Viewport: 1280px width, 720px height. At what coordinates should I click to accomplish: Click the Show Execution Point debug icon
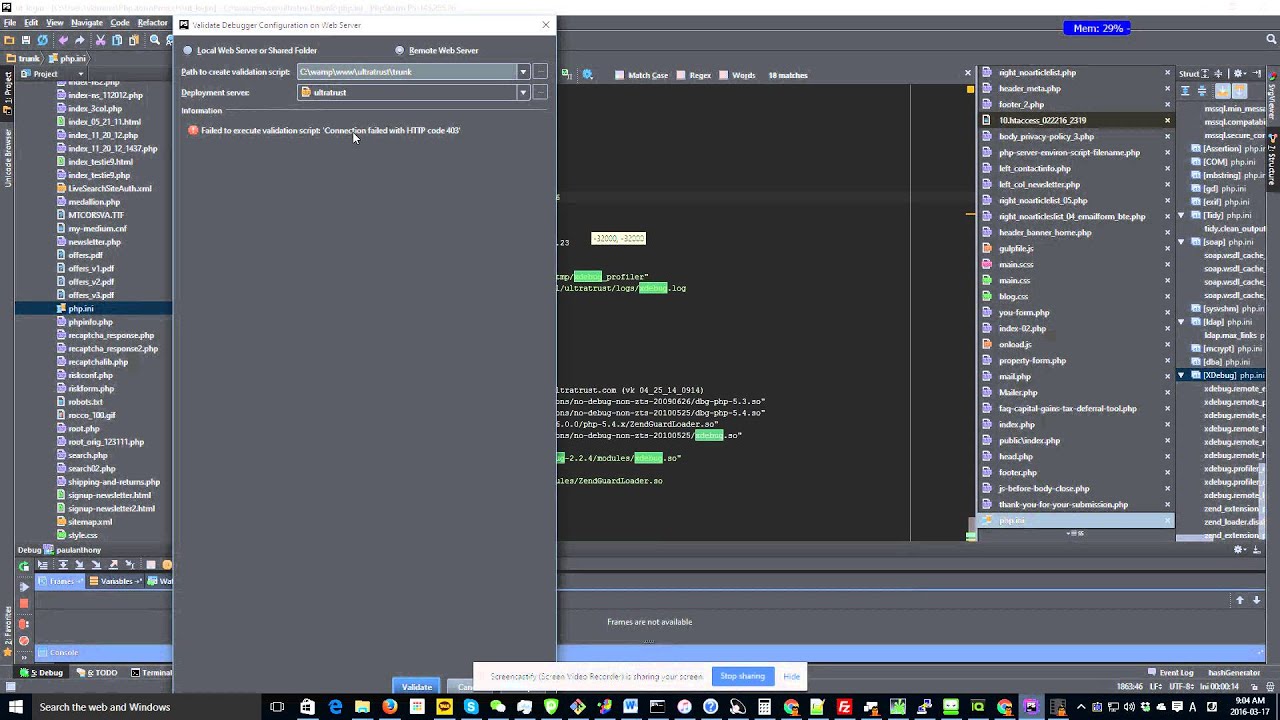(42, 565)
